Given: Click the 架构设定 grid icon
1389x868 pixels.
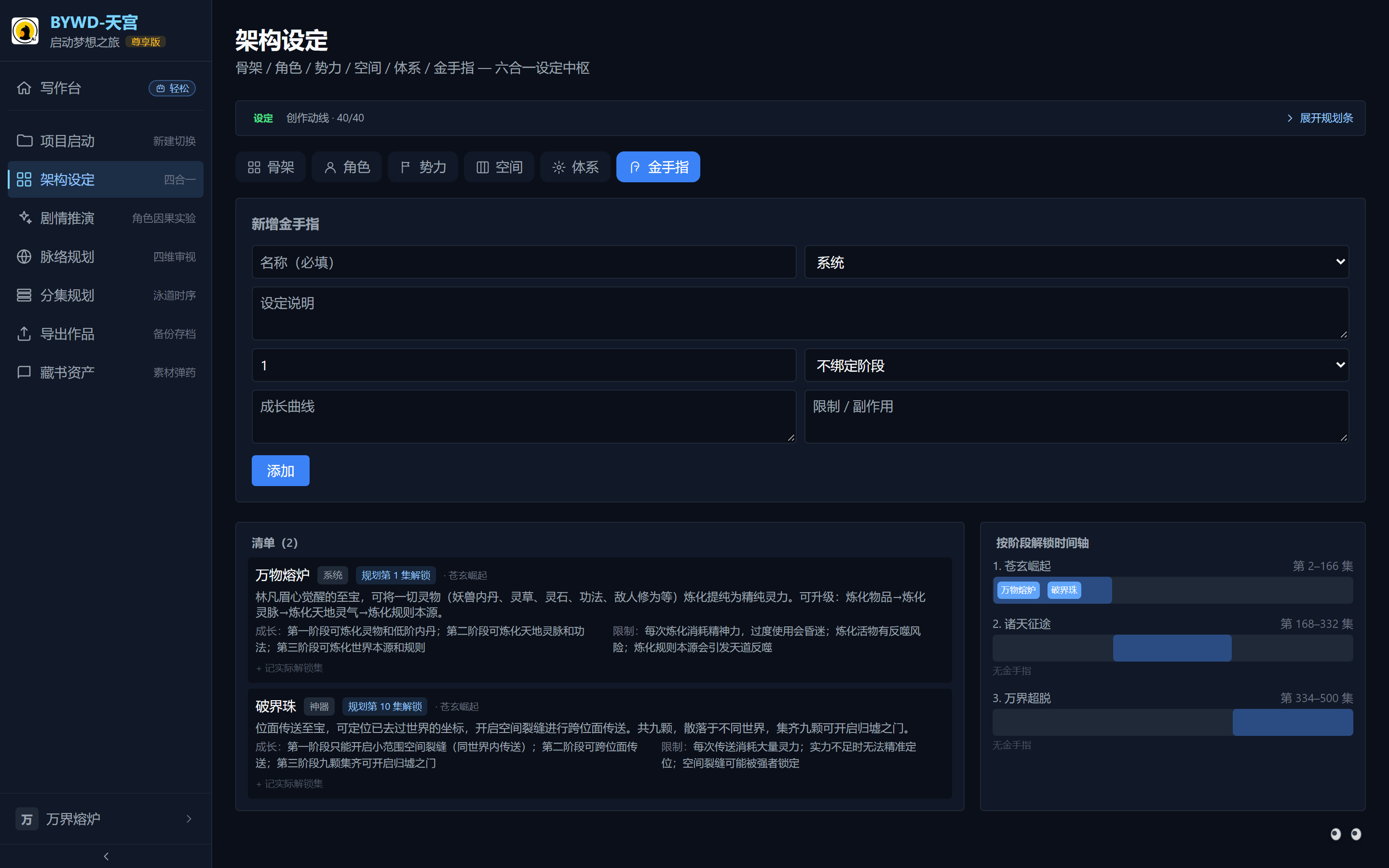Looking at the screenshot, I should 24,179.
